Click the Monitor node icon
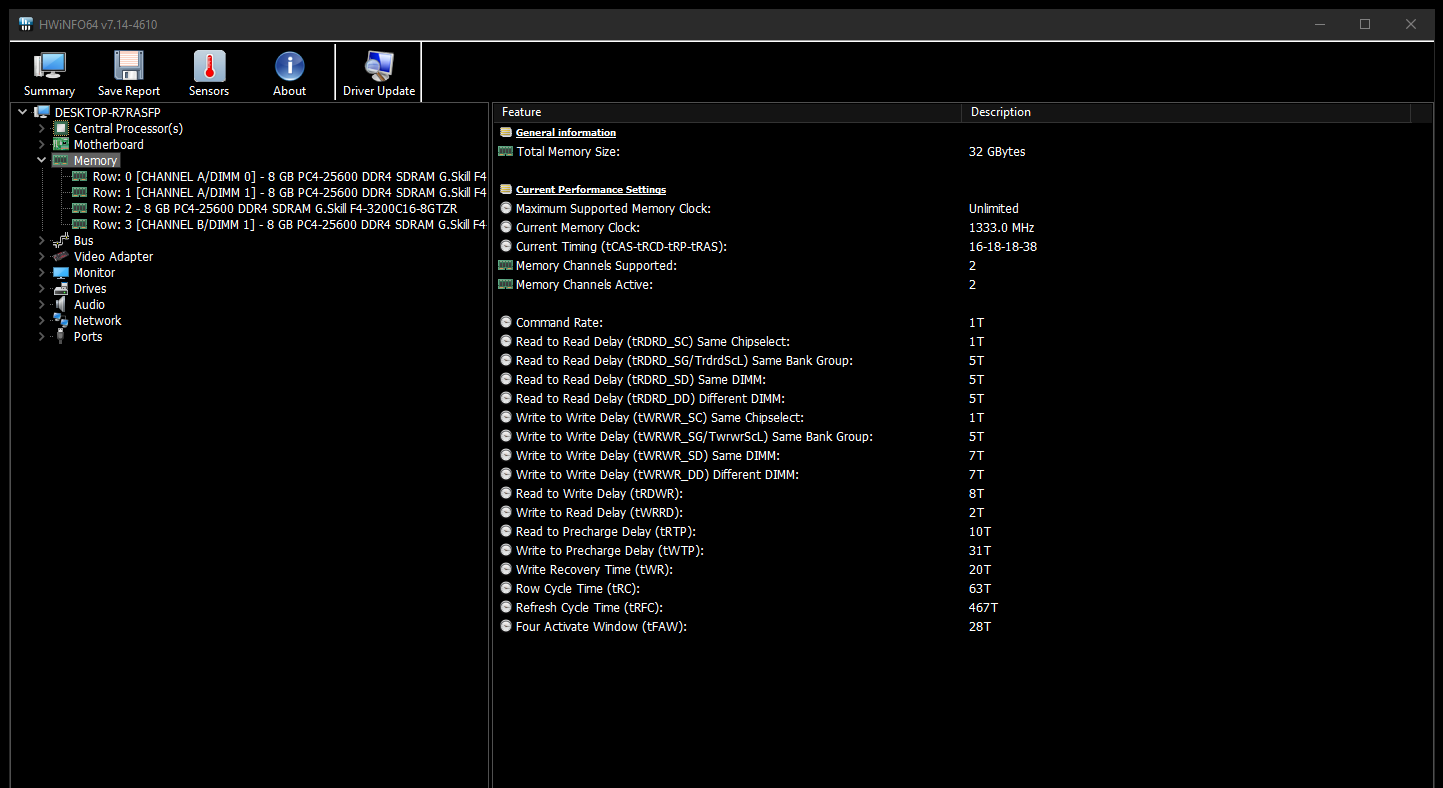1443x788 pixels. click(x=61, y=272)
